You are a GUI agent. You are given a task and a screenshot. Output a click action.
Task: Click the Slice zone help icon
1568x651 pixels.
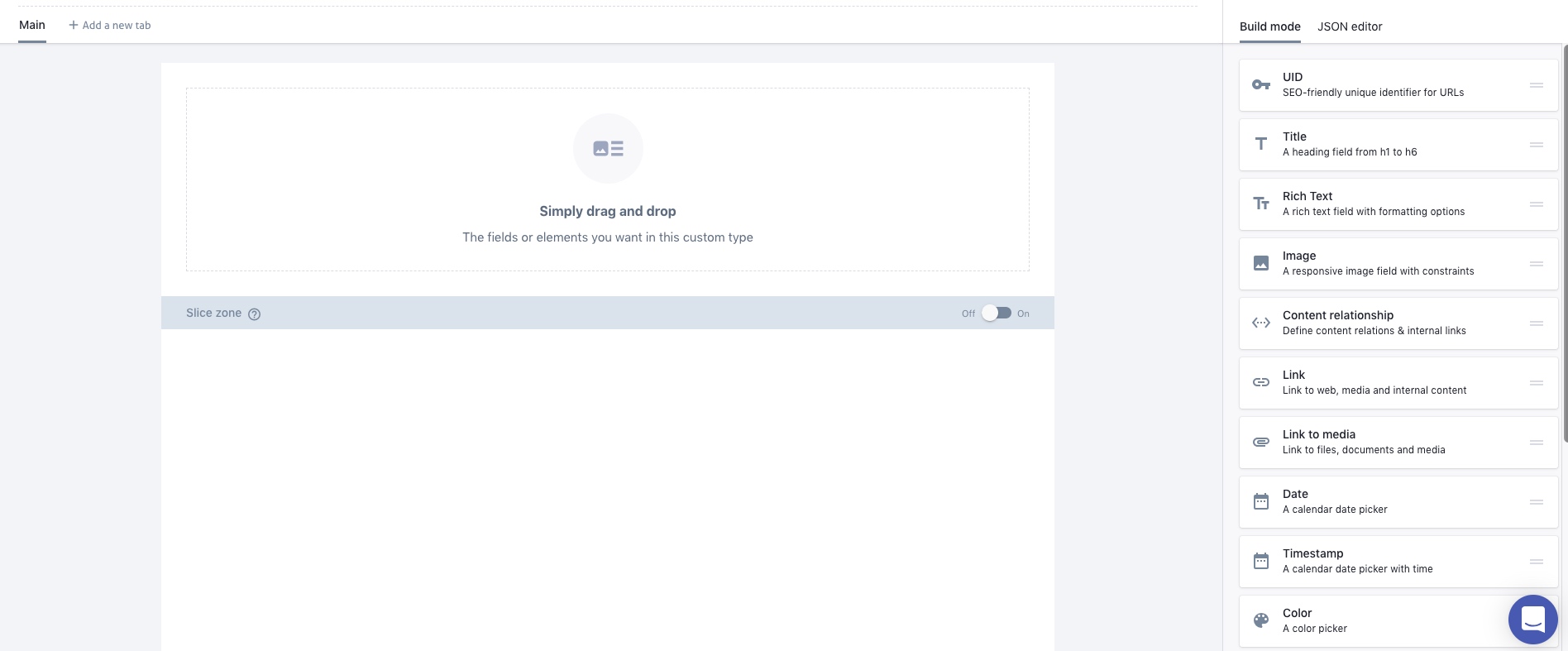point(255,314)
